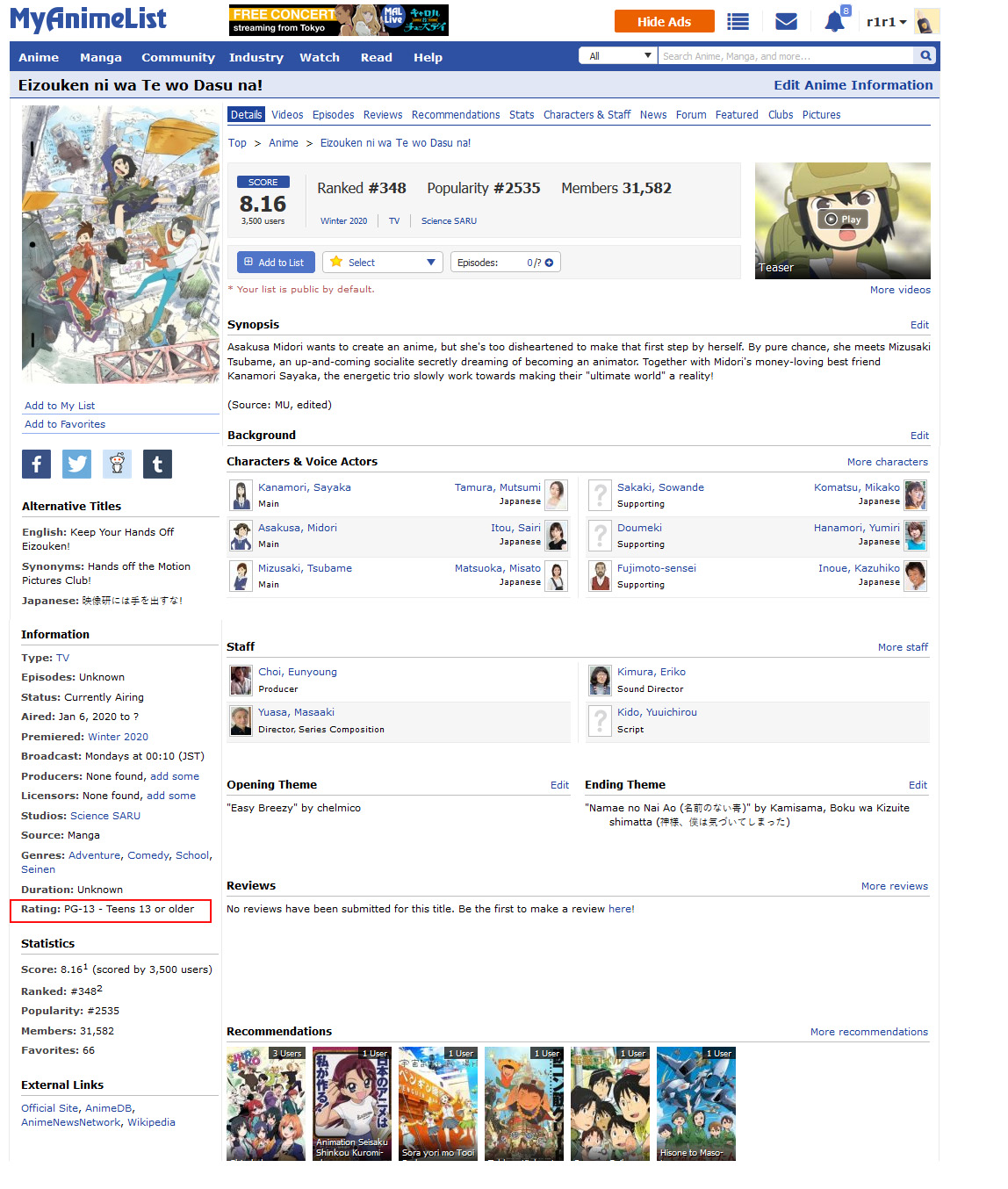Open the main anime cover image
Screen dimensions: 1008x1189
(x=120, y=244)
